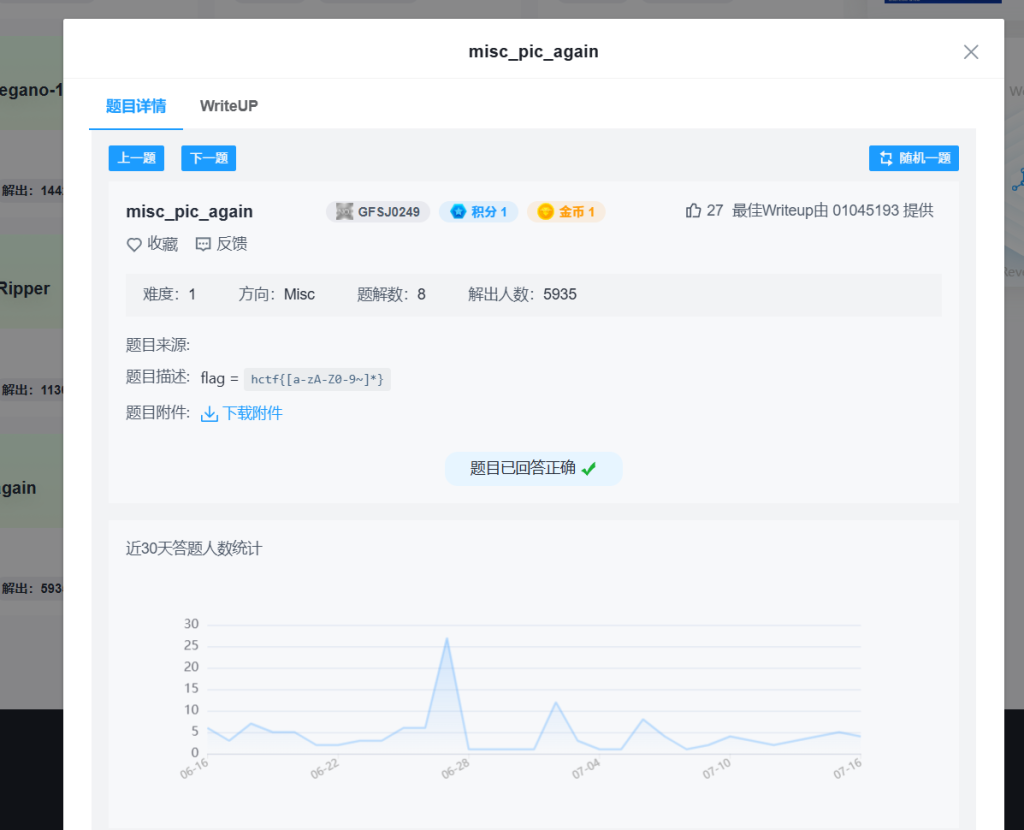The height and width of the screenshot is (830, 1024).
Task: Click the feedback speech bubble icon
Action: tap(203, 244)
